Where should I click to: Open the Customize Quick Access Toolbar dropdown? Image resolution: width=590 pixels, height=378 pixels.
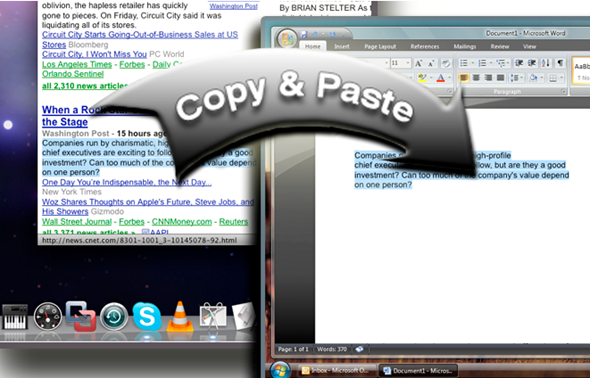pyautogui.click(x=344, y=35)
